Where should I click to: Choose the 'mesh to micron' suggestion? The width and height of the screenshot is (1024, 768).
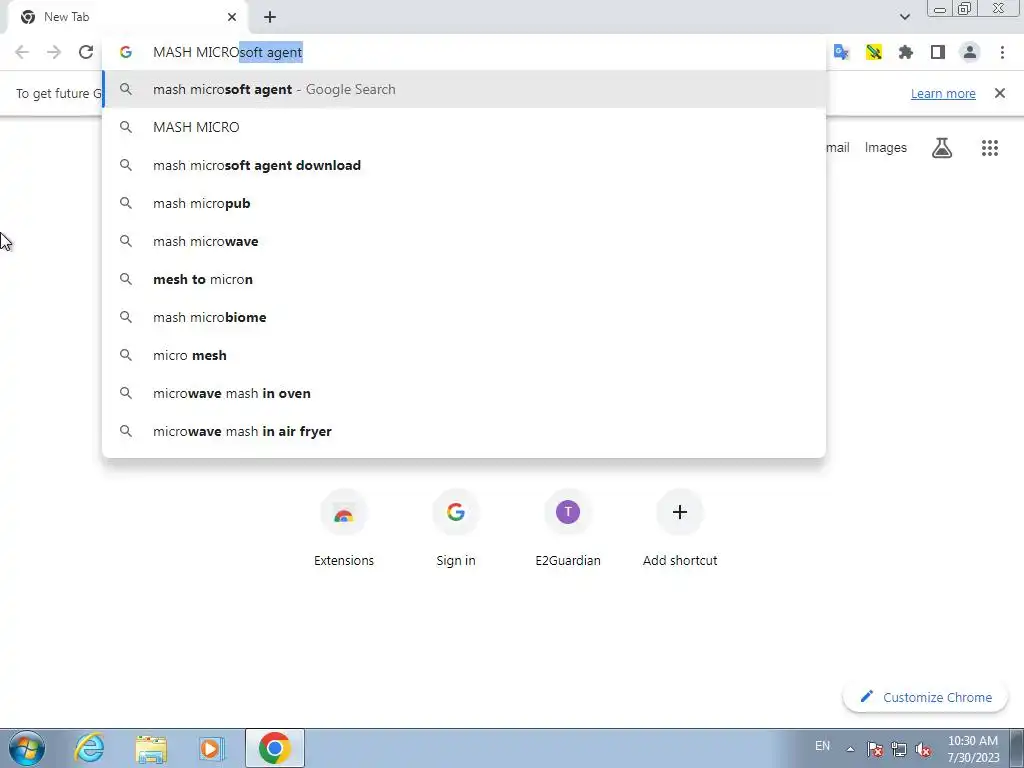pos(464,280)
